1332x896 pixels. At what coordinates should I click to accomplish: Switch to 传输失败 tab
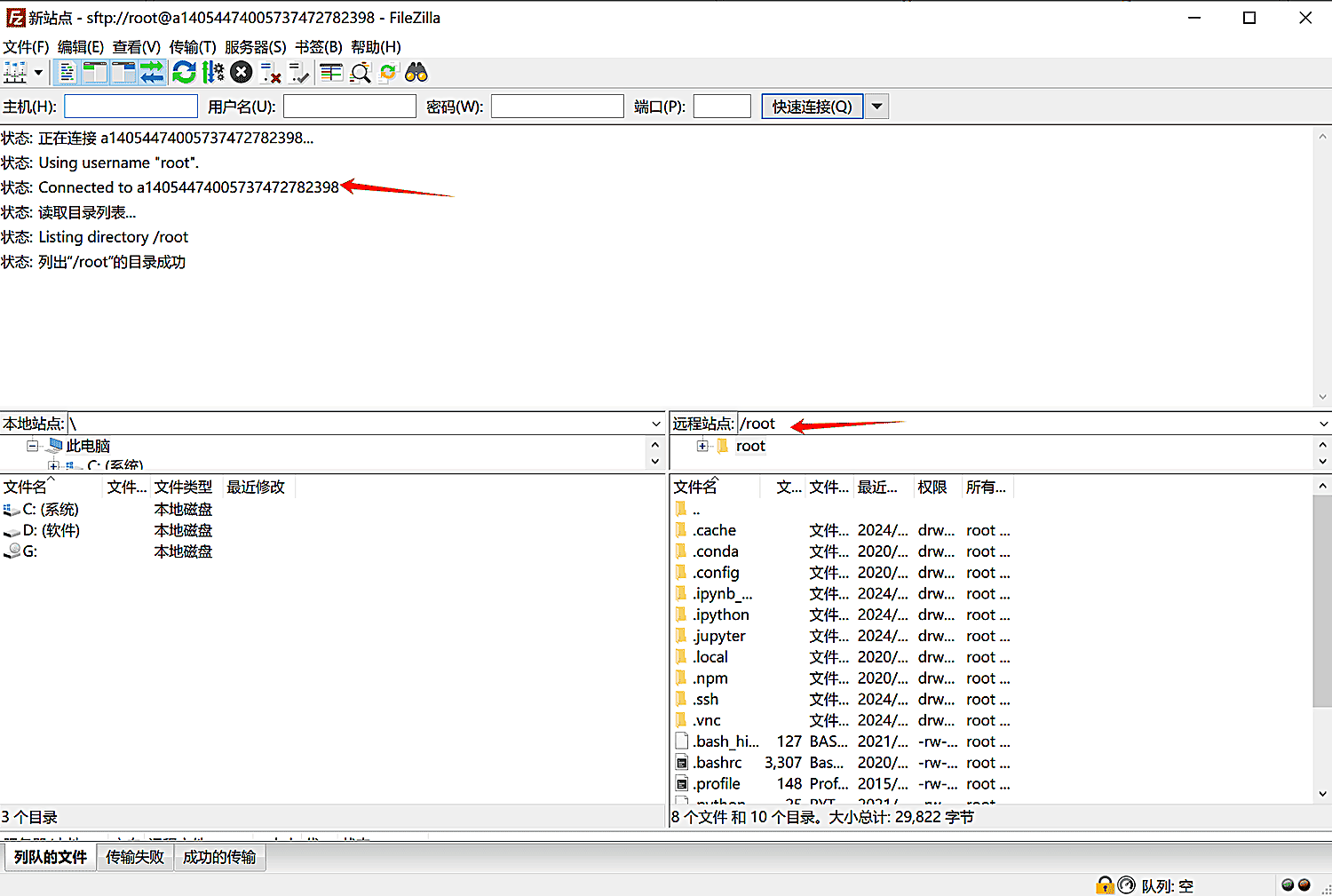click(x=135, y=857)
